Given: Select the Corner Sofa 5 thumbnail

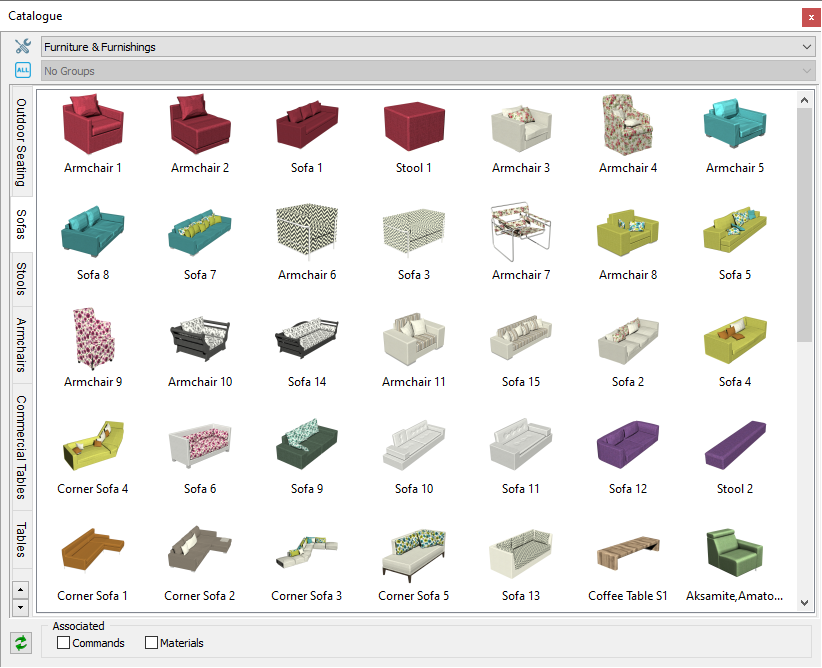Looking at the screenshot, I should [x=414, y=555].
